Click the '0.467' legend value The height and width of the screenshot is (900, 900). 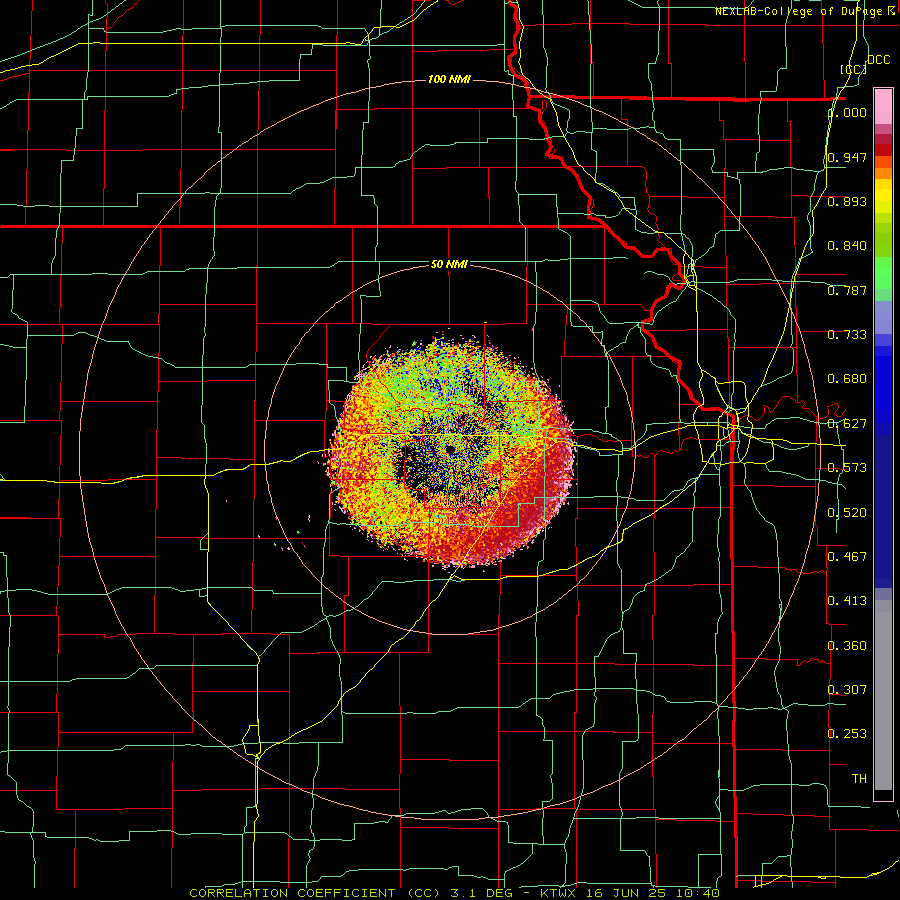tap(847, 556)
